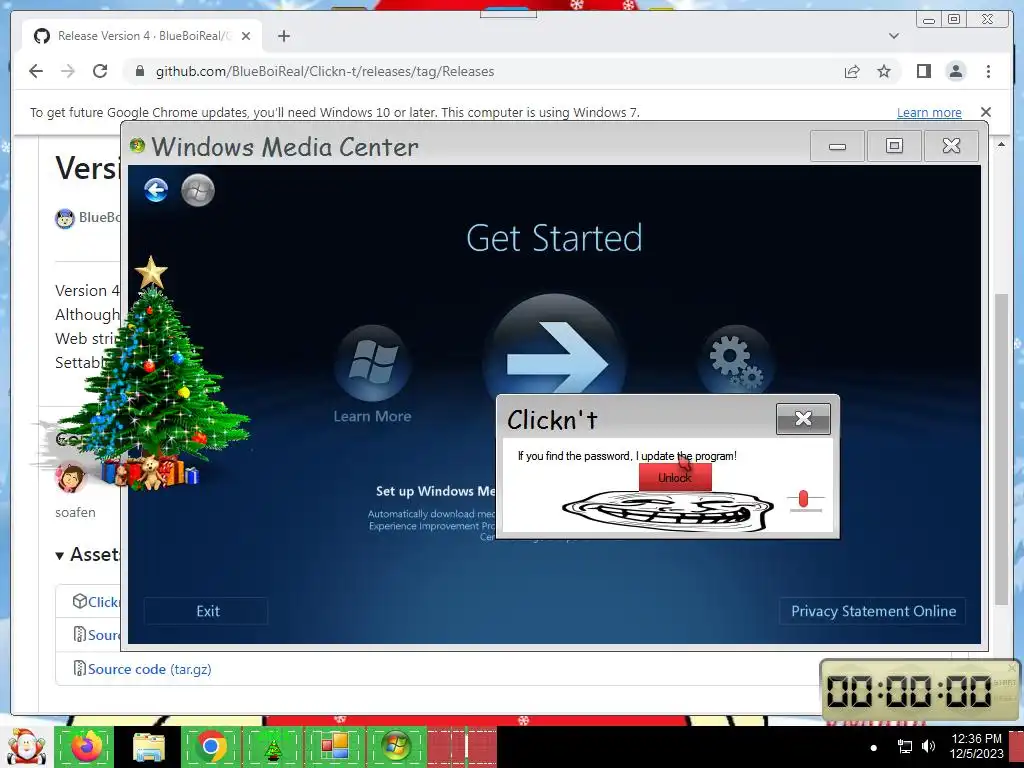This screenshot has width=1024, height=768.
Task: Bookmark this page with star icon
Action: point(884,71)
